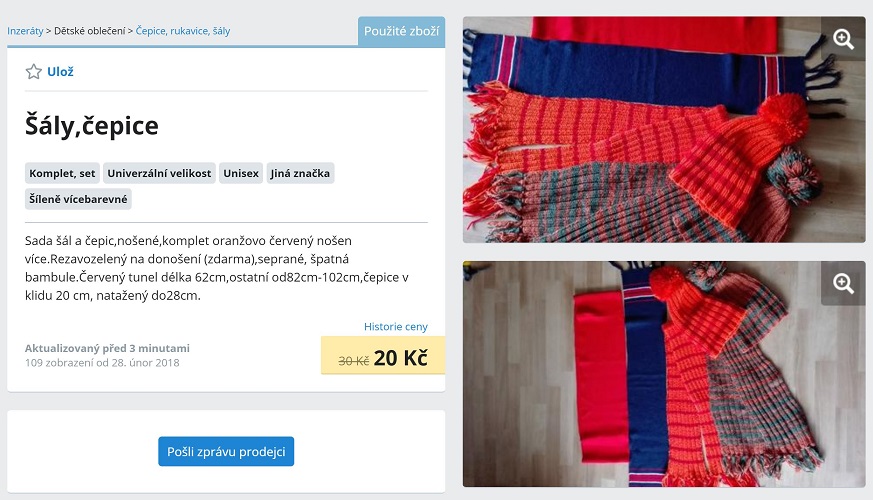873x500 pixels.
Task: Click the Ulož save link
Action: pyautogui.click(x=60, y=71)
